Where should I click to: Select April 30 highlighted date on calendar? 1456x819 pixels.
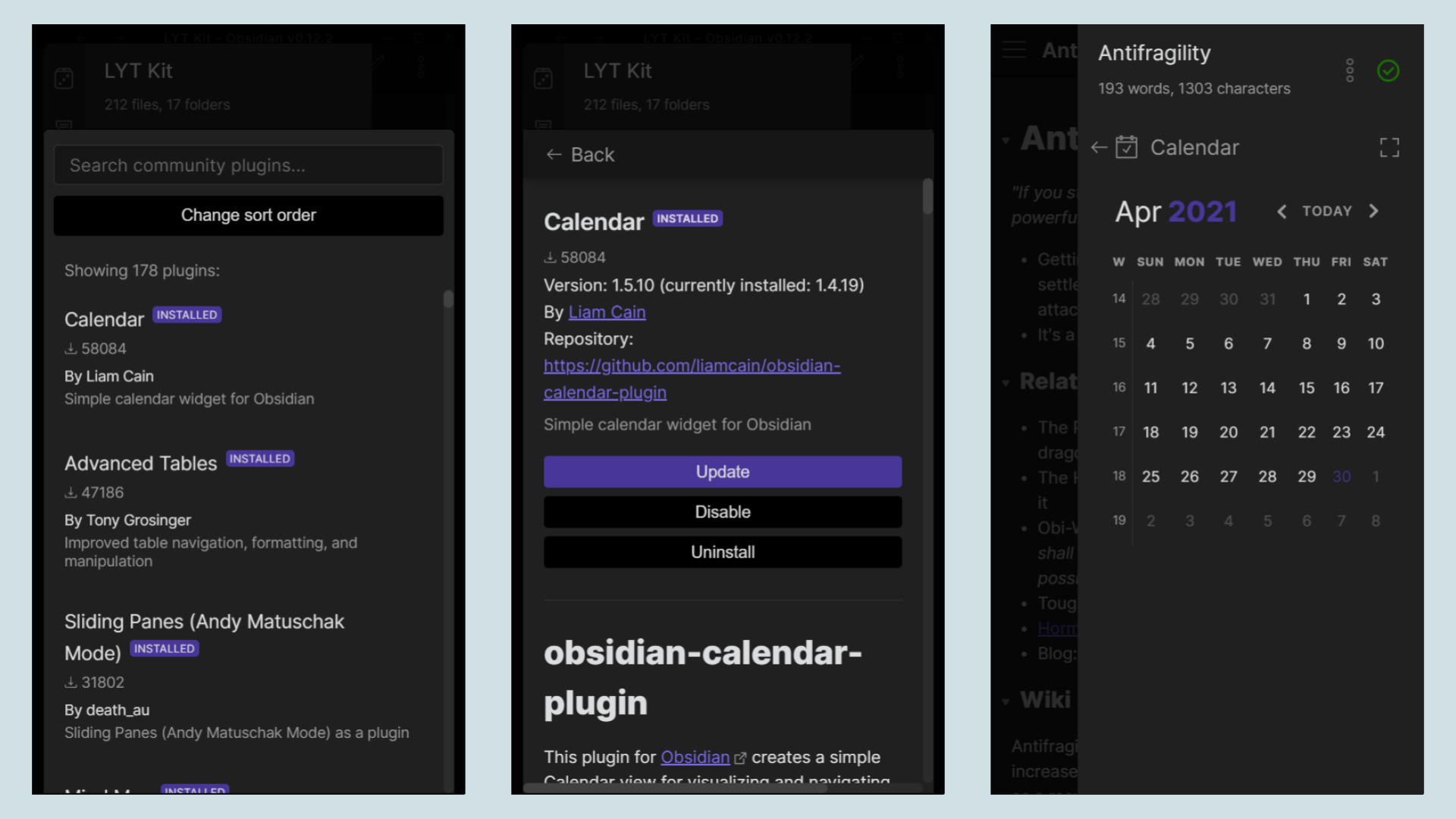pos(1341,476)
